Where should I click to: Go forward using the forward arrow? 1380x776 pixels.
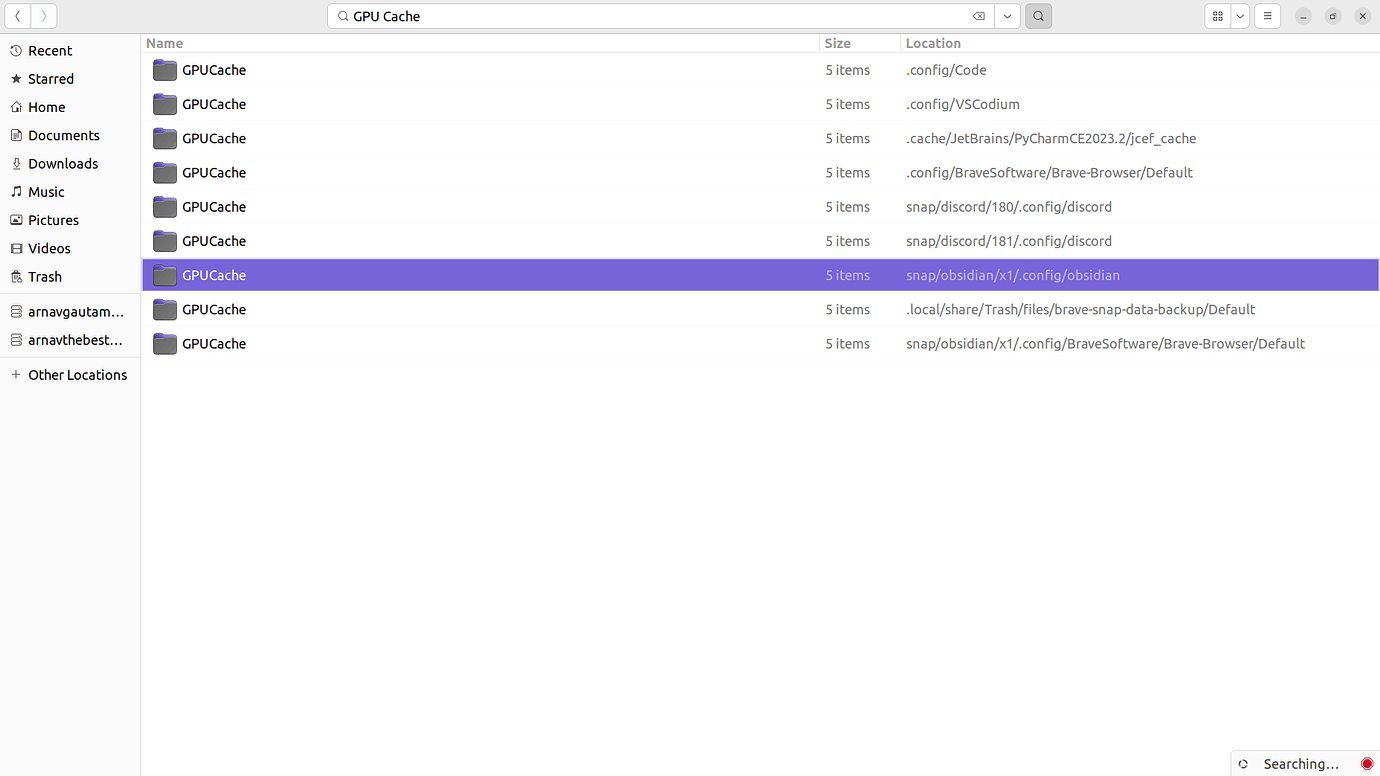click(x=43, y=16)
